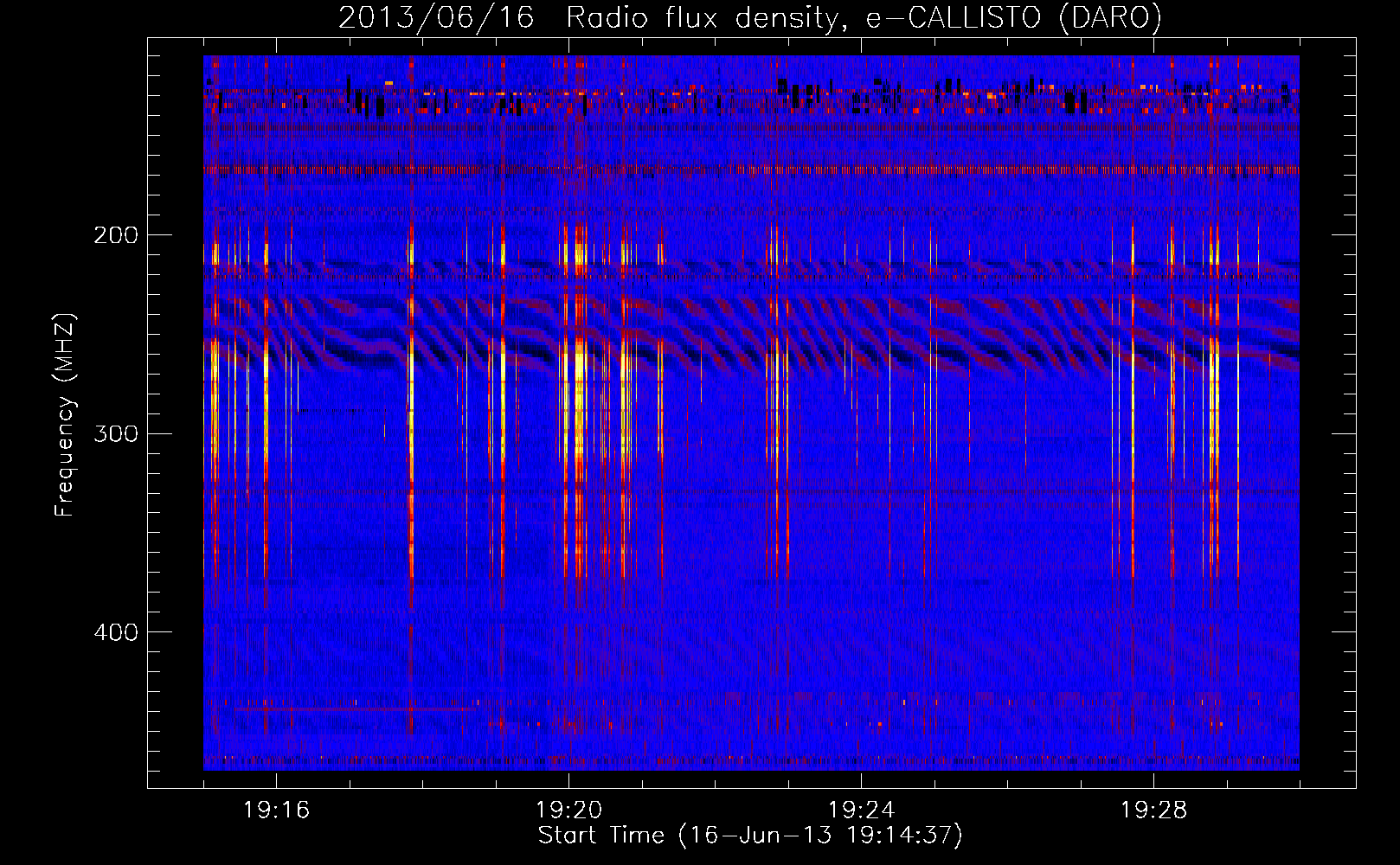Screen dimensions: 1400x865
Task: Click the 19:20 time tick label
Action: coord(568,811)
